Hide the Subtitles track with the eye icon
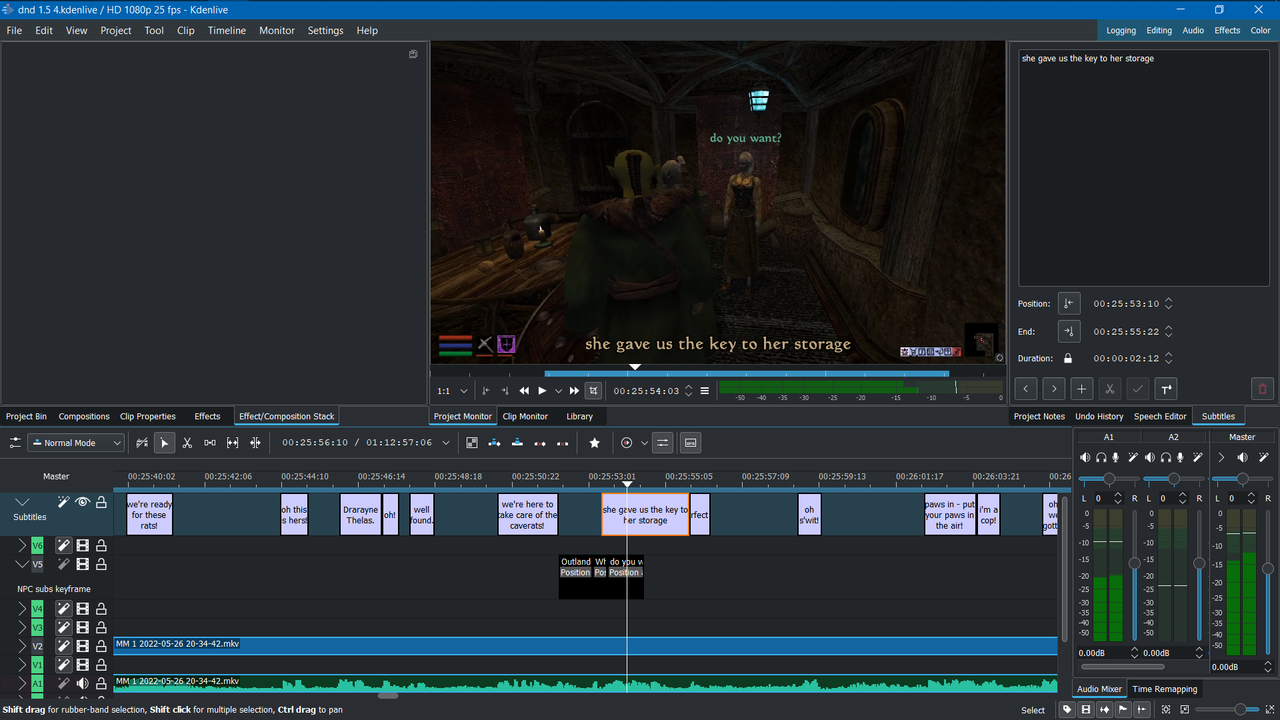Screen dimensions: 1280x720 [82, 502]
